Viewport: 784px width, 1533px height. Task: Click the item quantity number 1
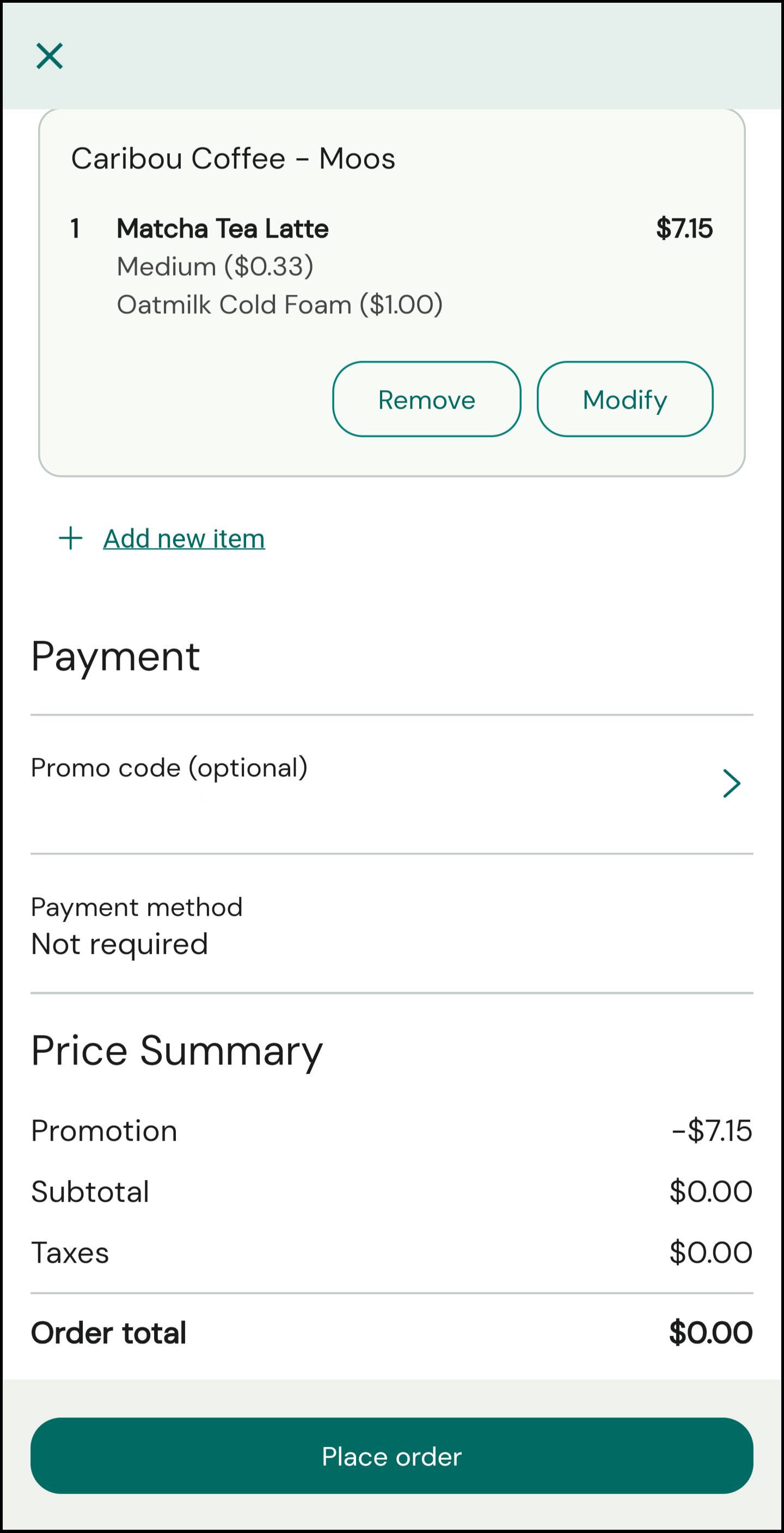(x=75, y=228)
